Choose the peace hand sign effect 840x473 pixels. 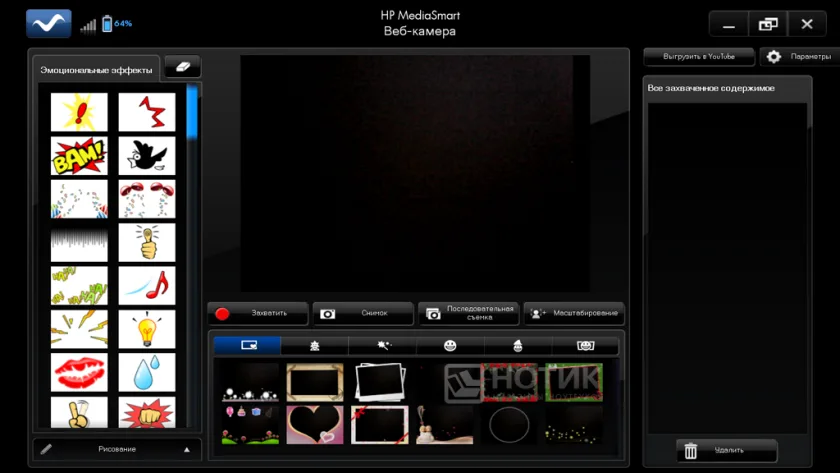tap(79, 412)
